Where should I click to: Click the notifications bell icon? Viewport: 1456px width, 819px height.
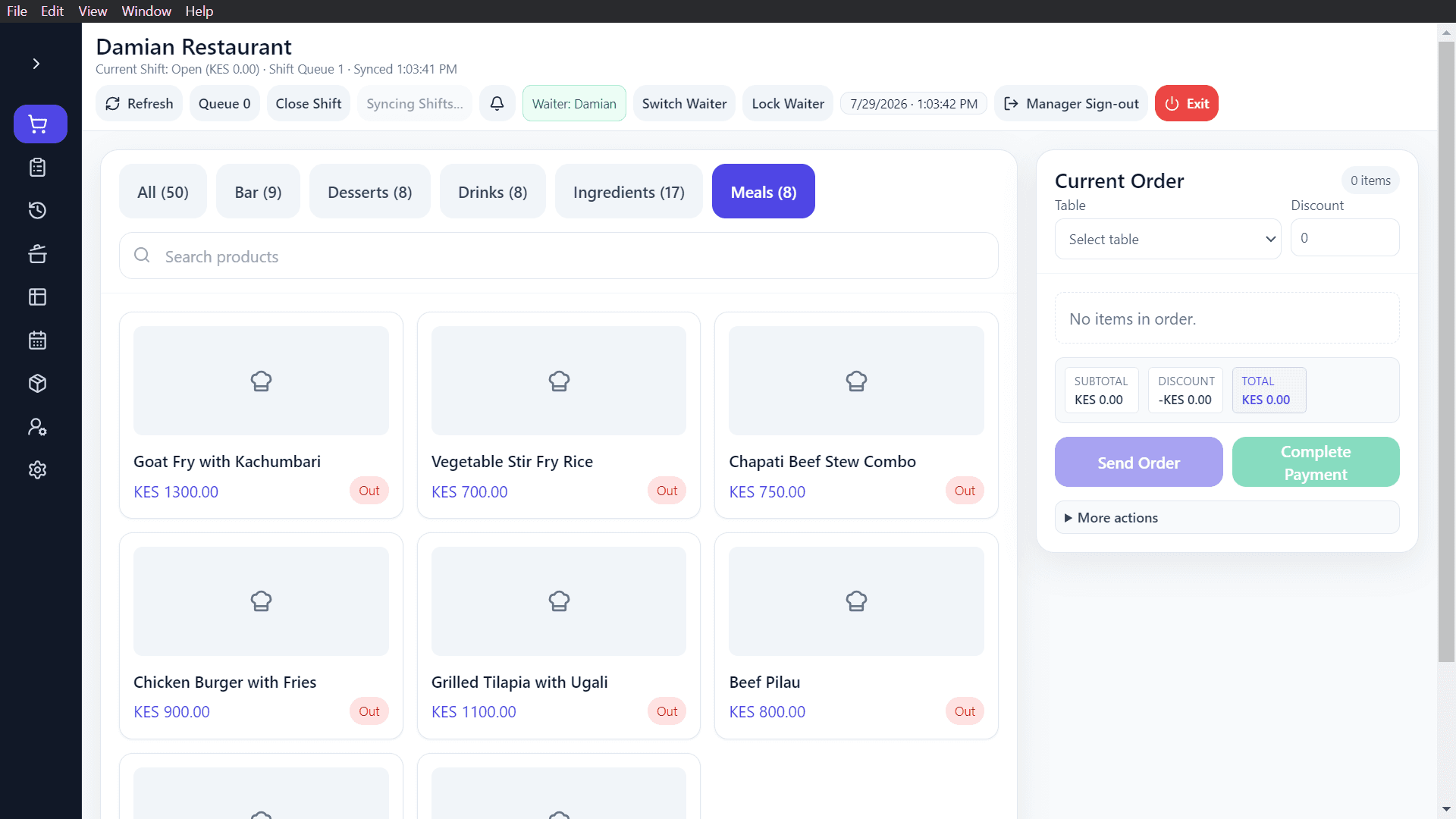[x=497, y=103]
